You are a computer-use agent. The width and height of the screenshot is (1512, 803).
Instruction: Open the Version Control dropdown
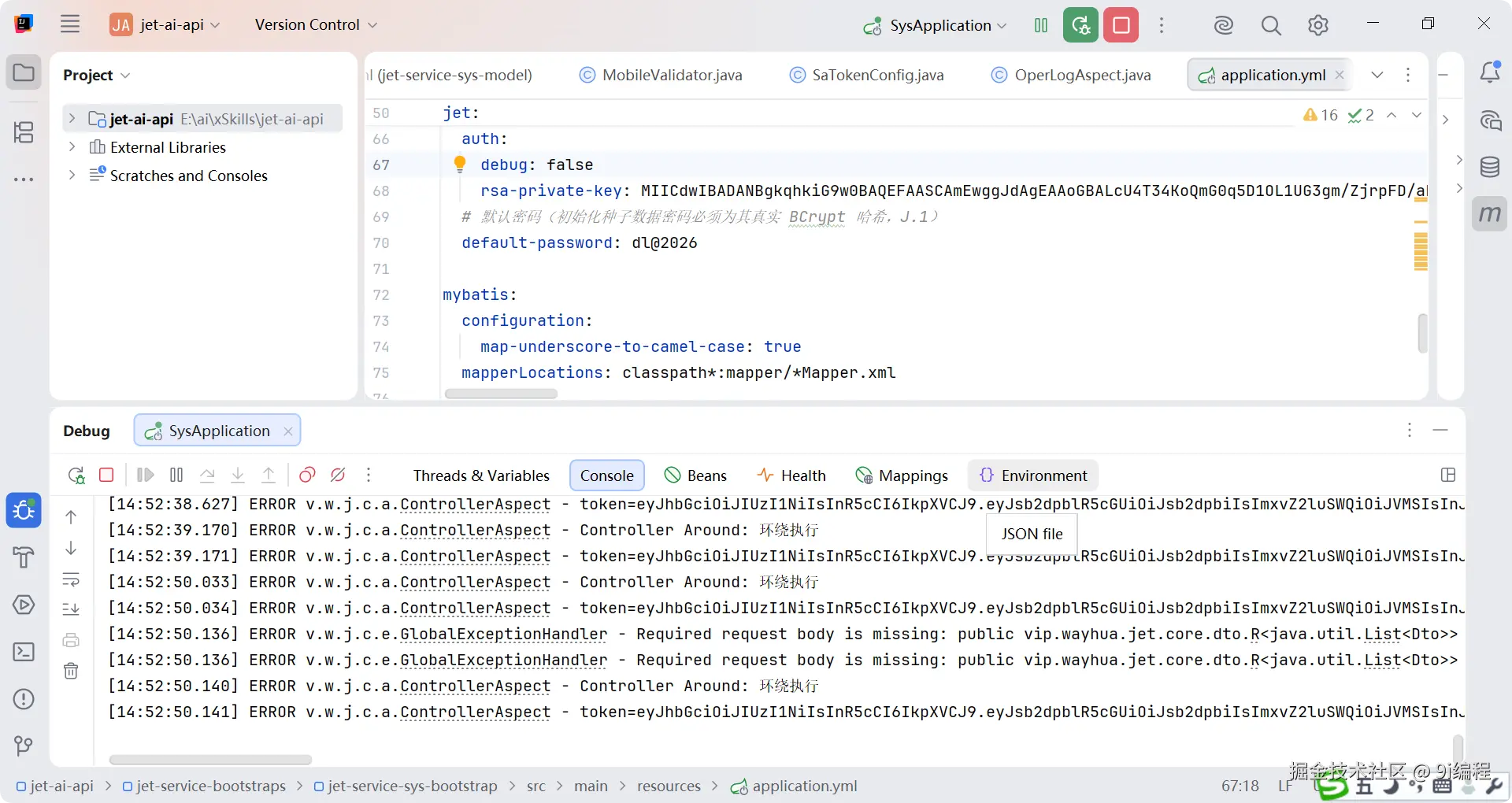tap(316, 24)
